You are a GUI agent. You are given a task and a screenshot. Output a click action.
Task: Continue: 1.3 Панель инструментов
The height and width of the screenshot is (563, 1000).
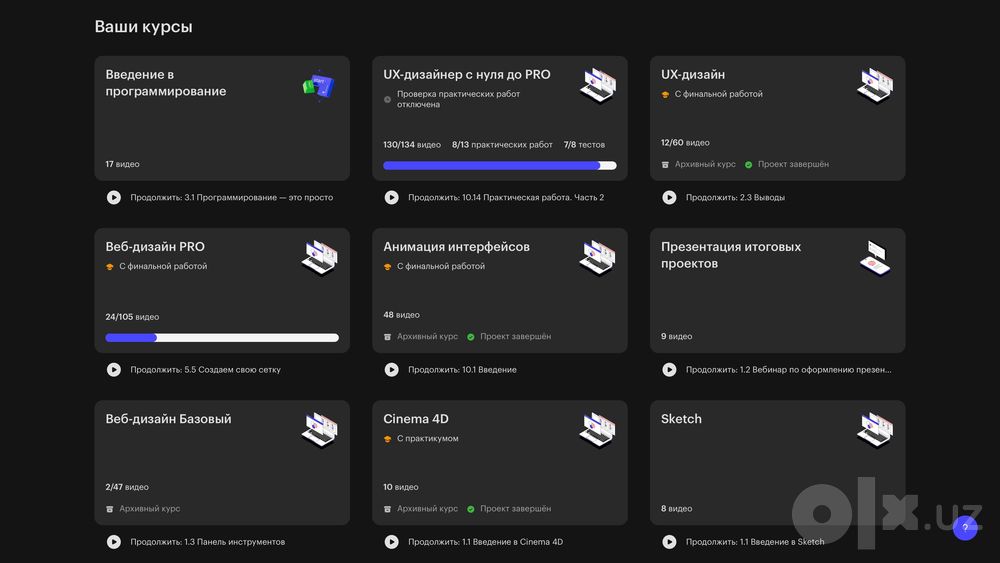(207, 542)
